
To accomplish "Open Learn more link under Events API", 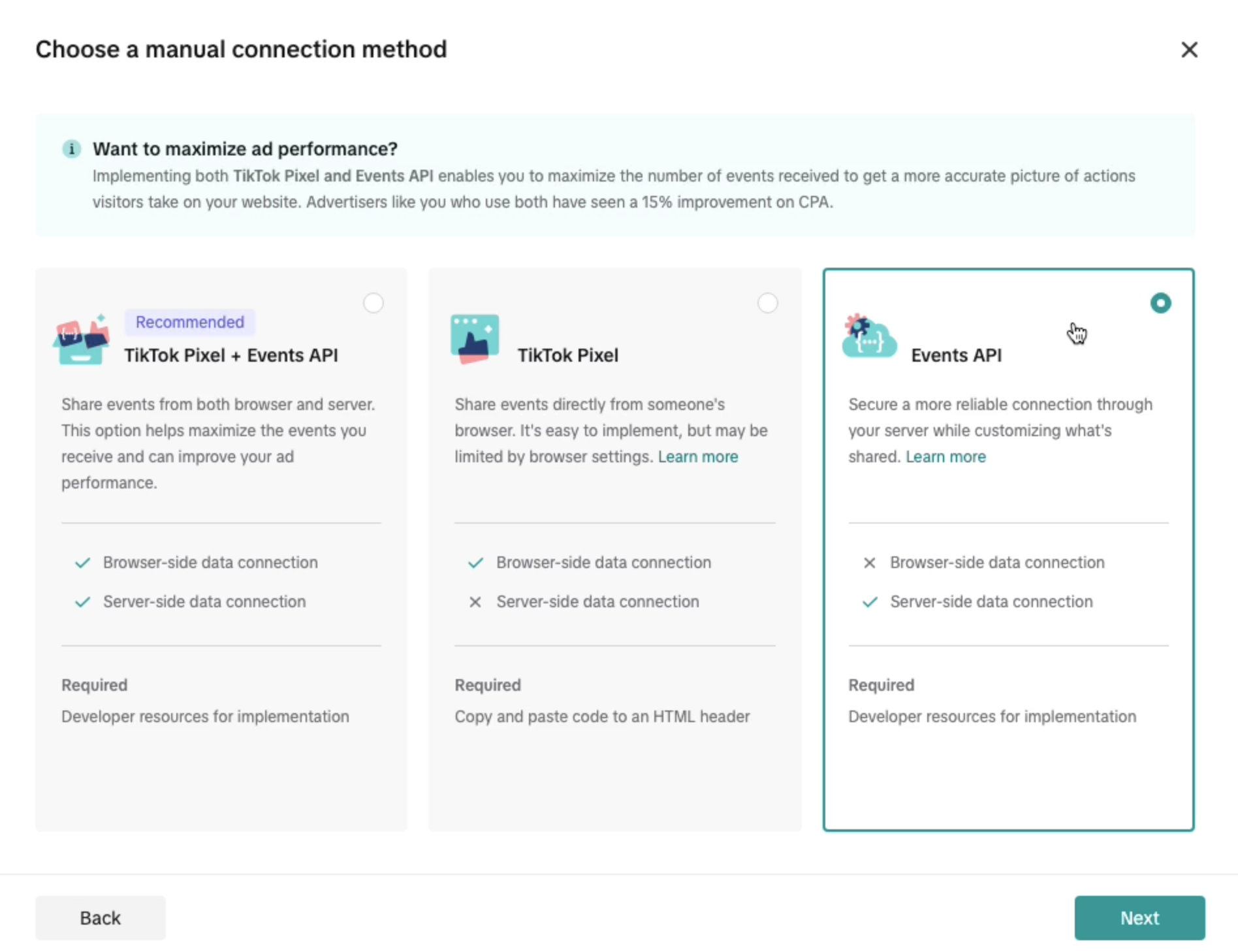I will click(945, 457).
